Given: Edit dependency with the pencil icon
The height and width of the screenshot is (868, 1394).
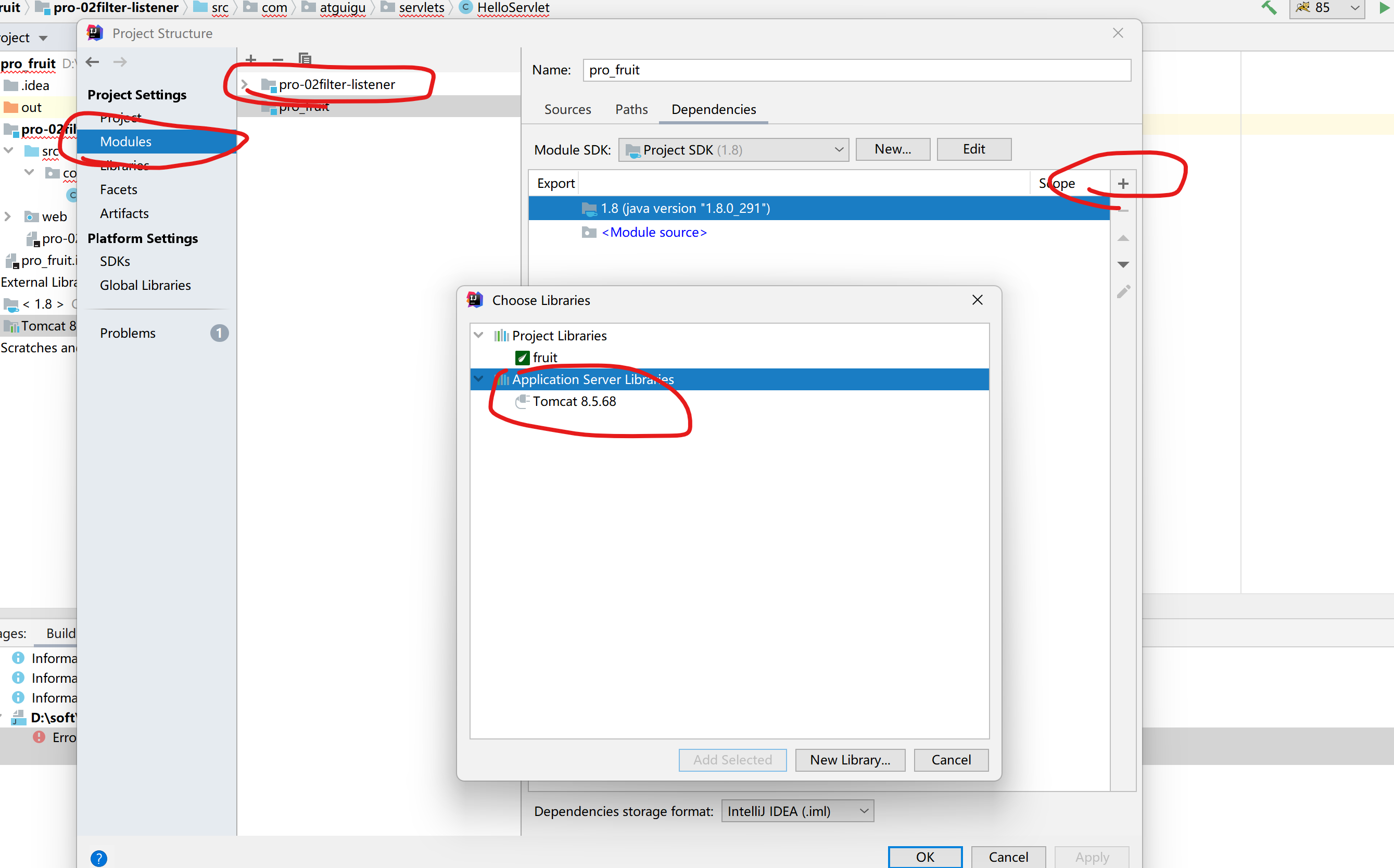Looking at the screenshot, I should tap(1123, 291).
